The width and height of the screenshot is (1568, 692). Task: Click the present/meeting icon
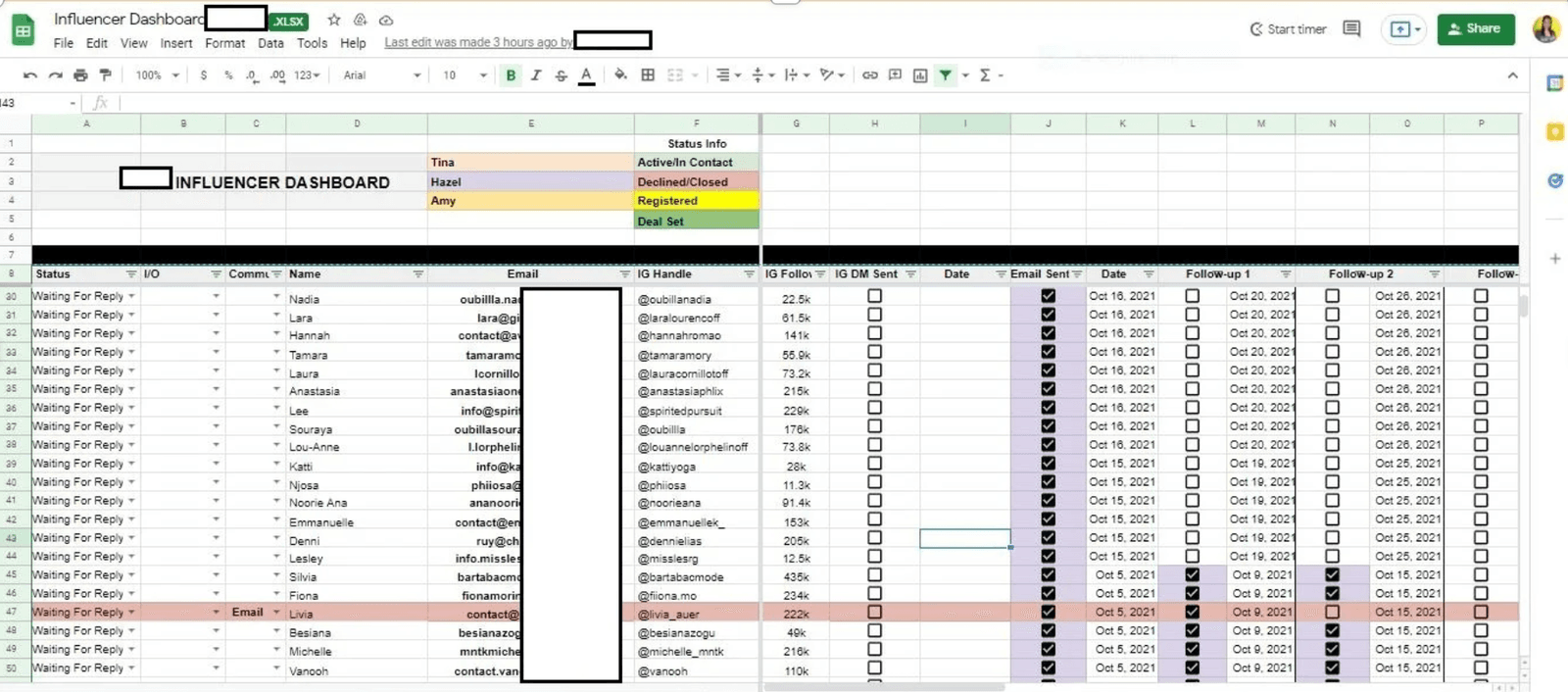[1402, 29]
